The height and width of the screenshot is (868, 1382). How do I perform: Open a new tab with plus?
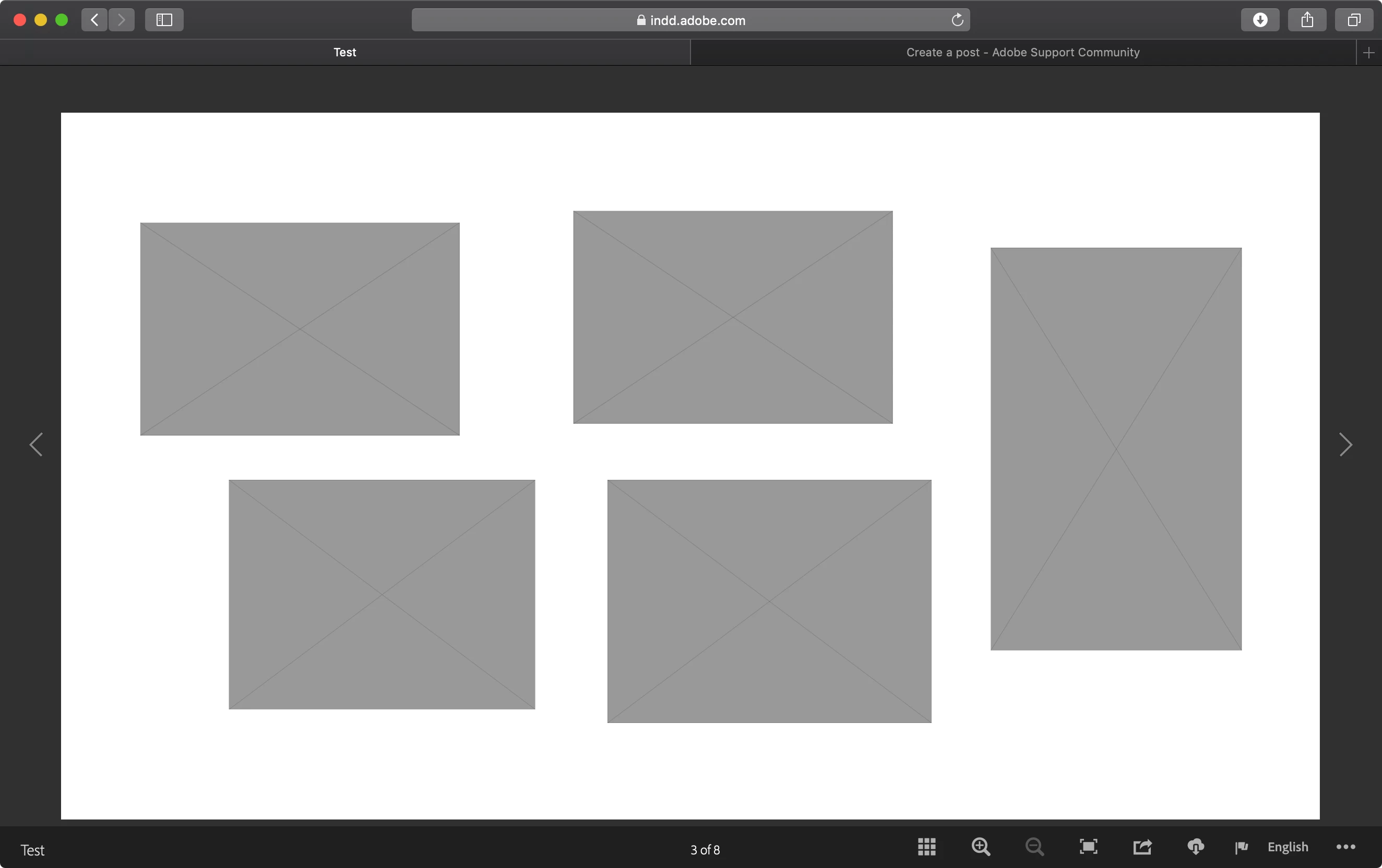tap(1368, 53)
